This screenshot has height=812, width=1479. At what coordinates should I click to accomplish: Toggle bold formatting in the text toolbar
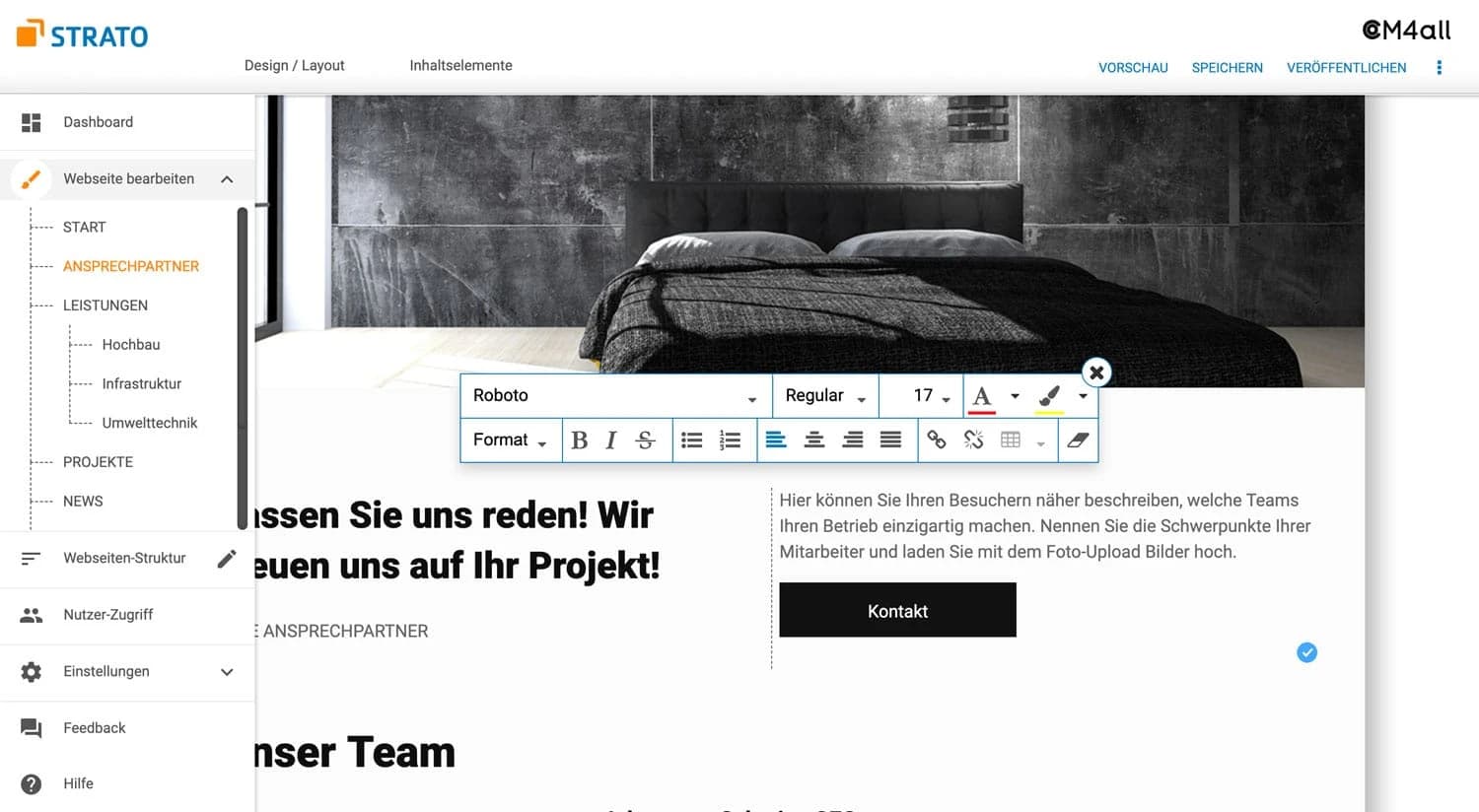(x=579, y=440)
